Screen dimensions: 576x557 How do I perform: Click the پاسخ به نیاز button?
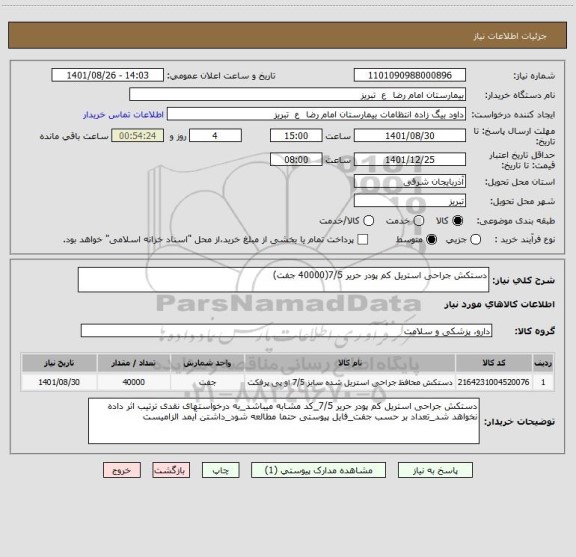click(x=435, y=470)
